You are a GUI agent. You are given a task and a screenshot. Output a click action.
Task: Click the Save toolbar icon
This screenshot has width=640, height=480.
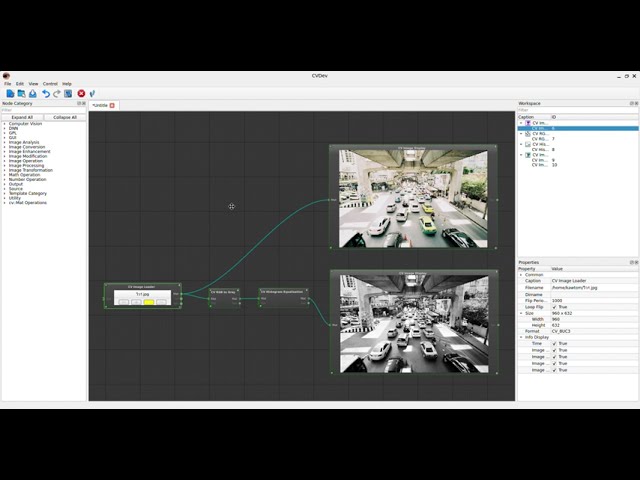coord(33,93)
